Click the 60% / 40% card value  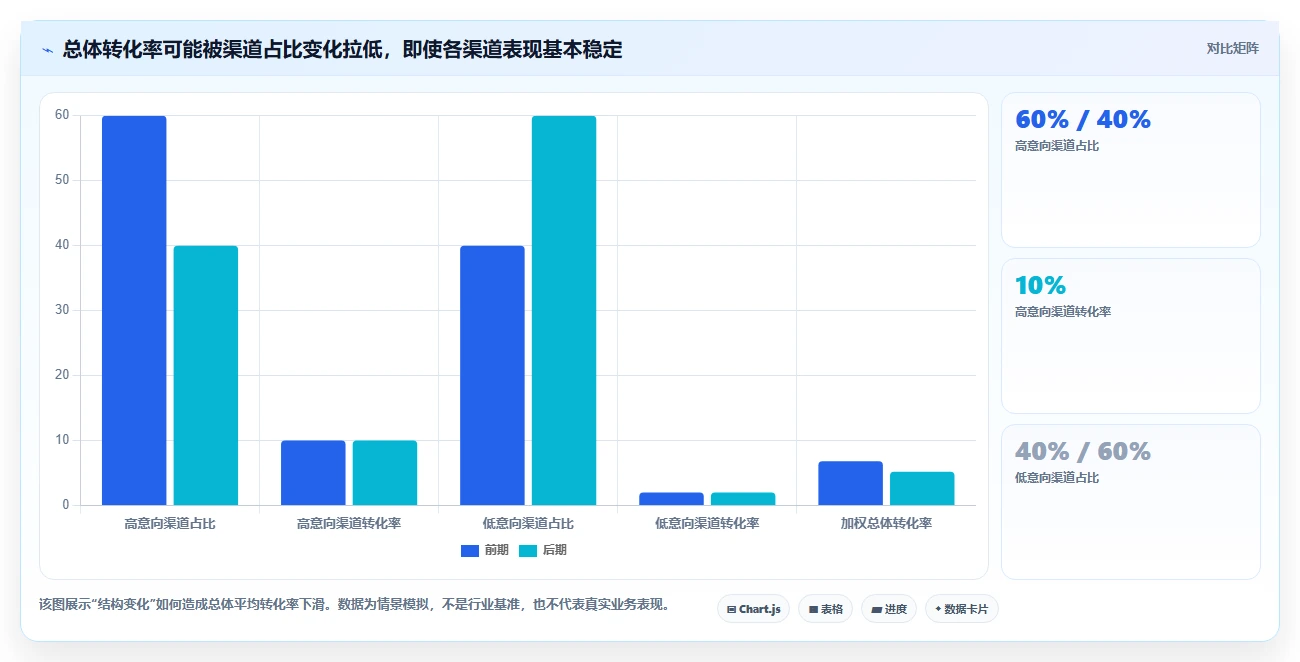(1083, 120)
